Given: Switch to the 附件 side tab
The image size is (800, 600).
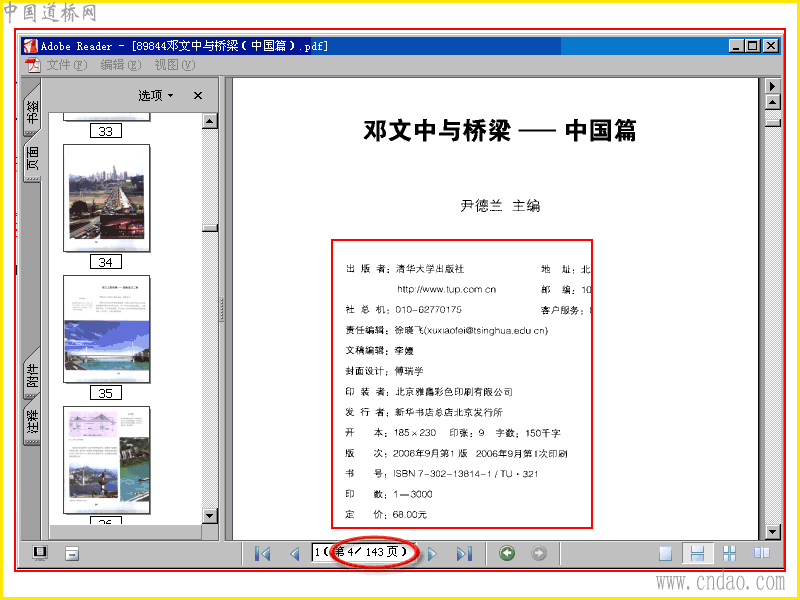Looking at the screenshot, I should pos(32,375).
